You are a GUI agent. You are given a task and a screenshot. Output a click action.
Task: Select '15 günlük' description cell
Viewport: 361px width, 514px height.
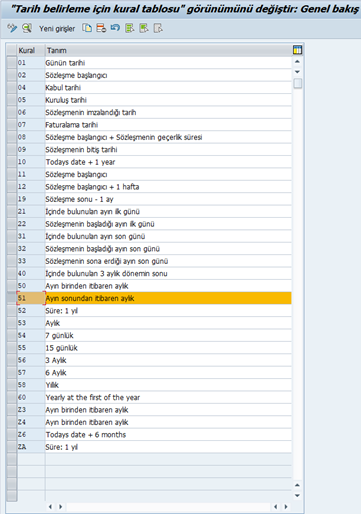168,348
